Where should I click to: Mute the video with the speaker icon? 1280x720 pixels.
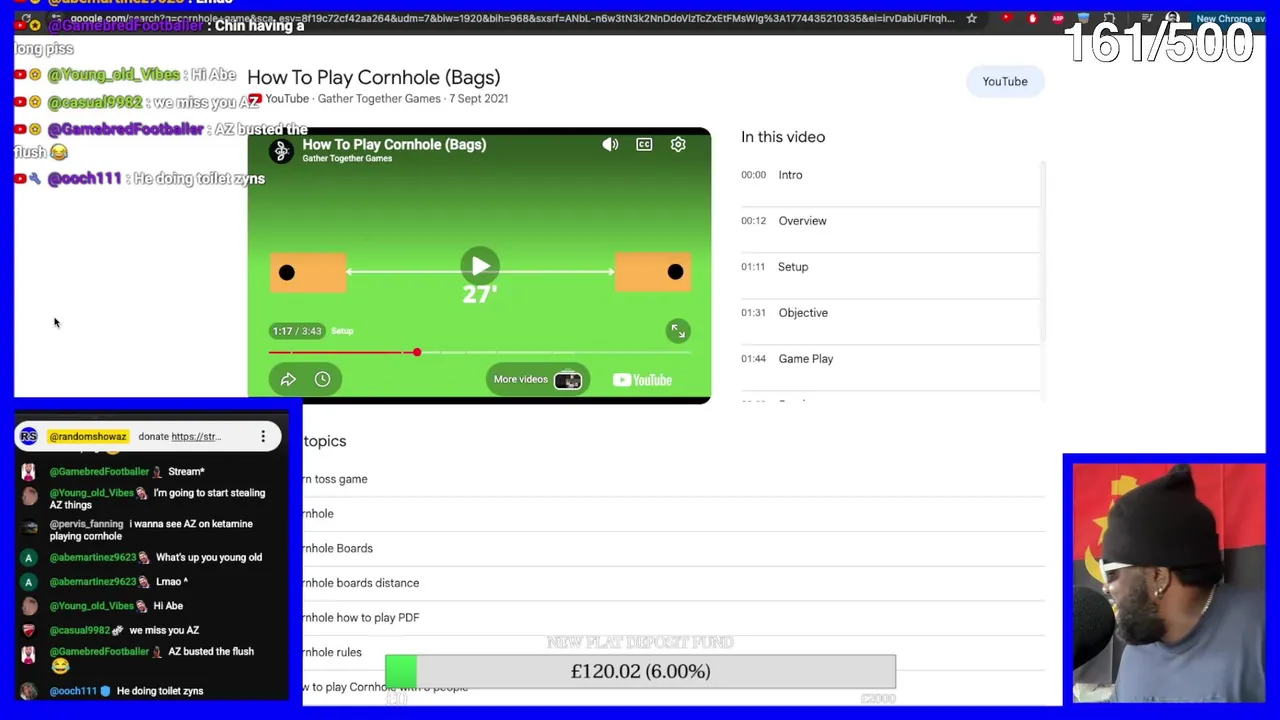coord(610,145)
